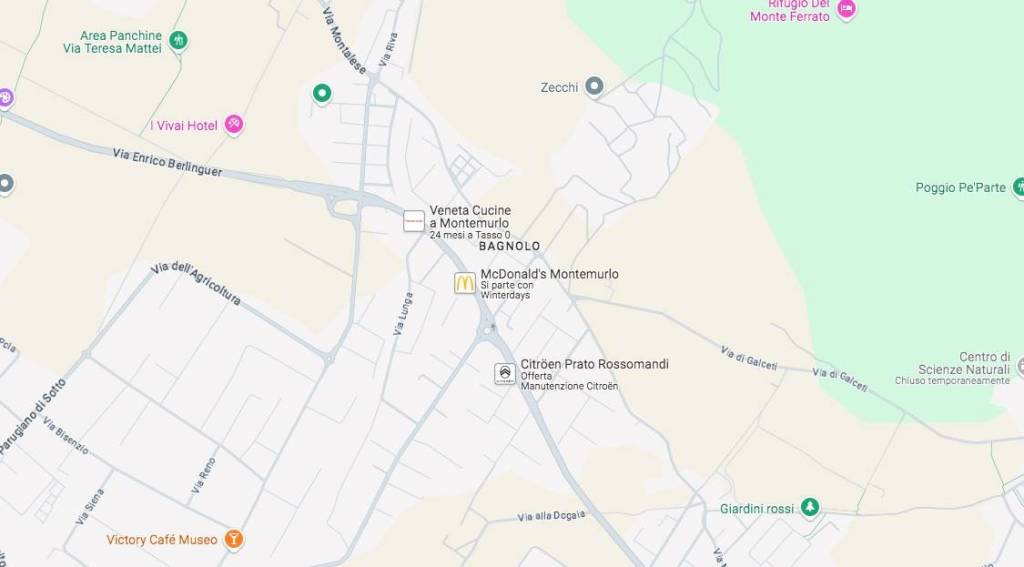Click the unlabeled green pin near Via Montalese
1024x567 pixels.
tap(321, 93)
